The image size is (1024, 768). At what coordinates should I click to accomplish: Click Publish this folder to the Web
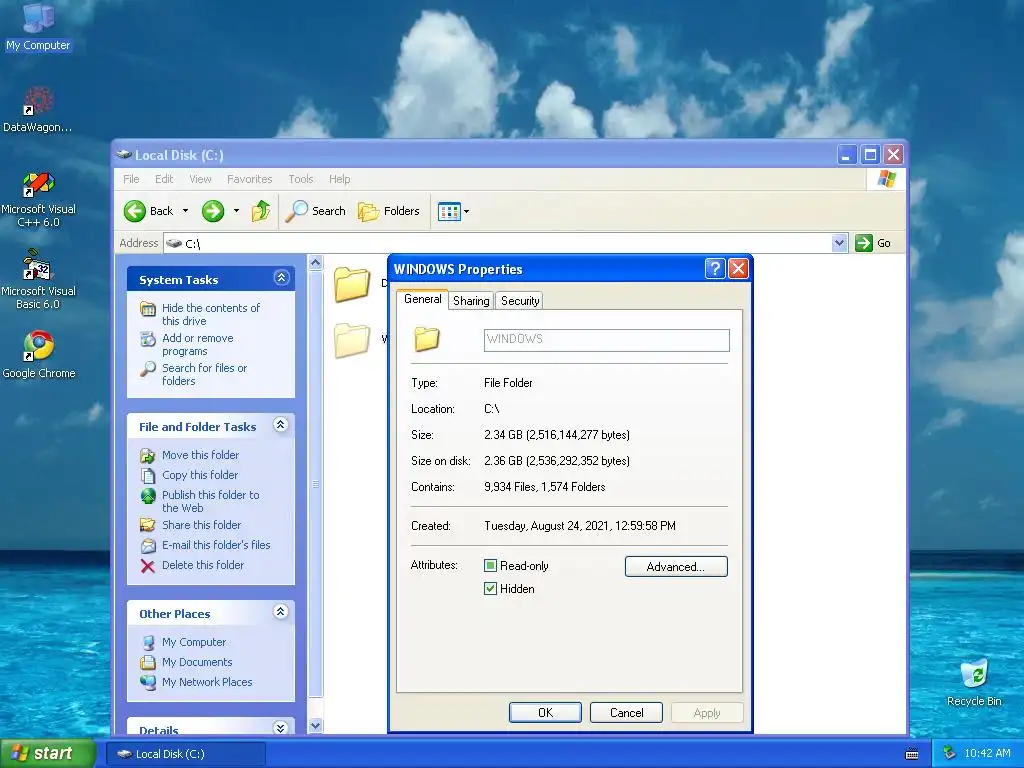tap(210, 501)
